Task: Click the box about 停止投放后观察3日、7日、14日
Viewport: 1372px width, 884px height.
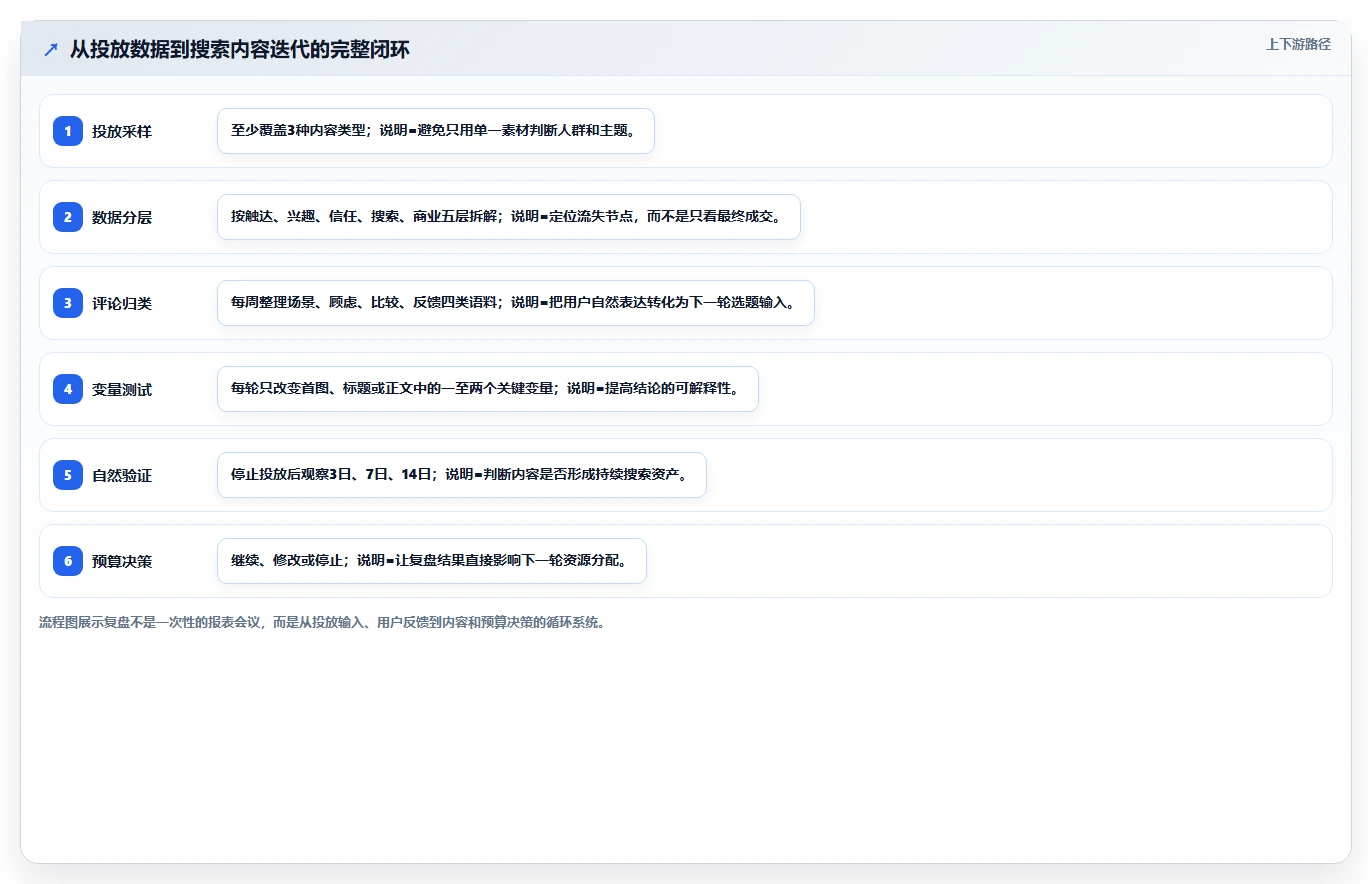Action: tap(462, 475)
